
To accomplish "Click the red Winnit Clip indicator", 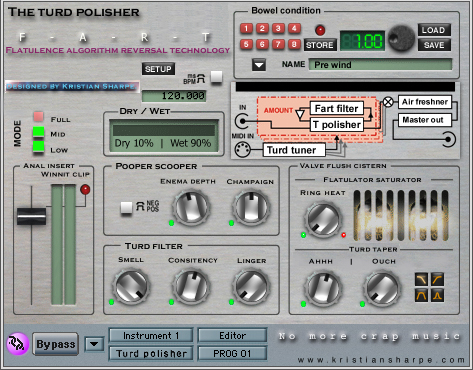I will (85, 189).
